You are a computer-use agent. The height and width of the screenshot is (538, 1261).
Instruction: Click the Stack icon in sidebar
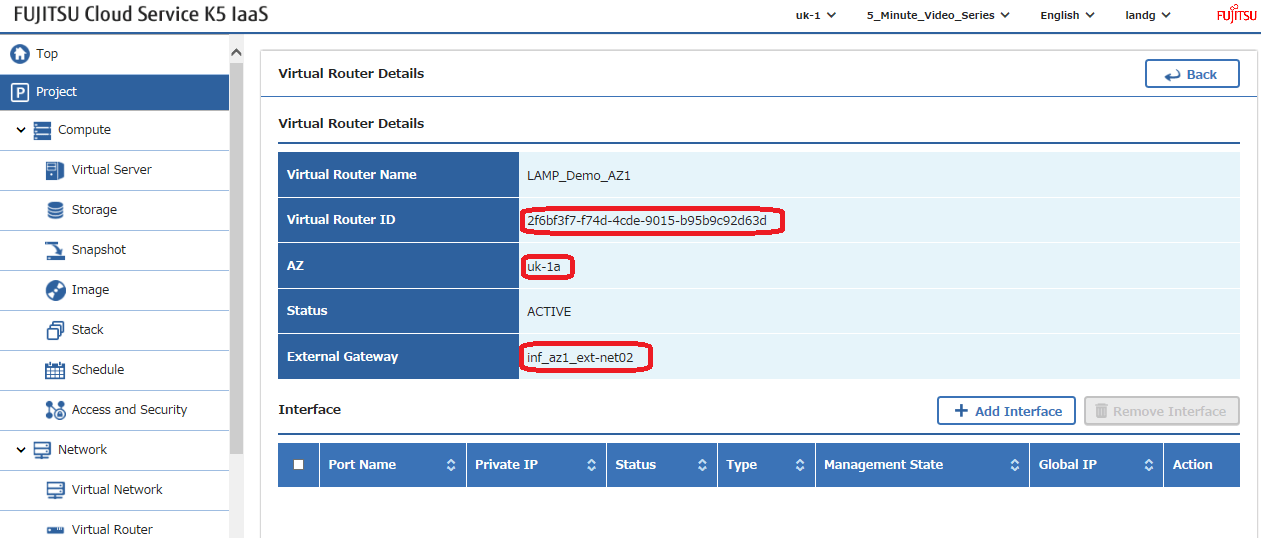click(x=55, y=330)
